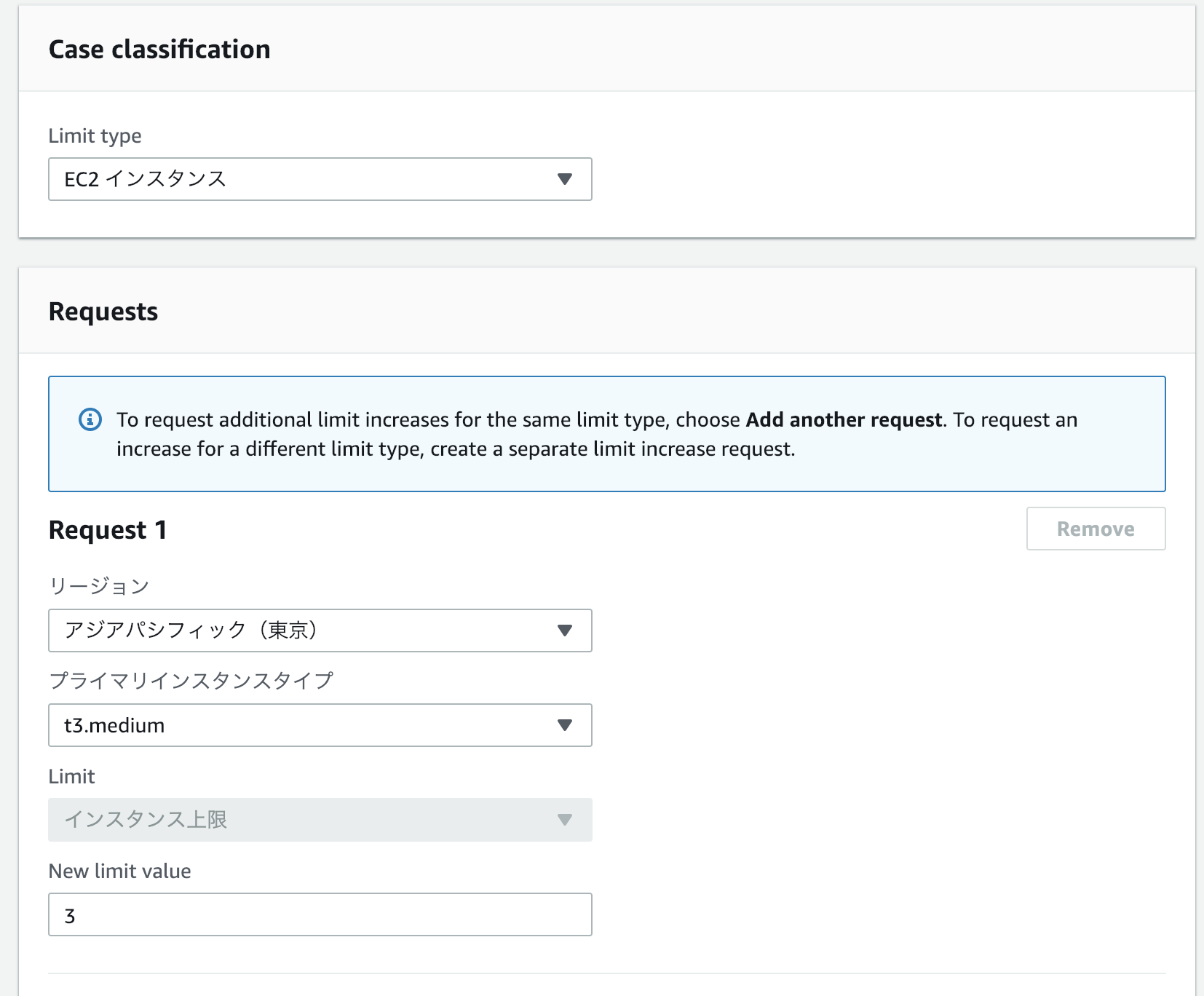
Task: Click the info icon in the blue notice
Action: (90, 419)
